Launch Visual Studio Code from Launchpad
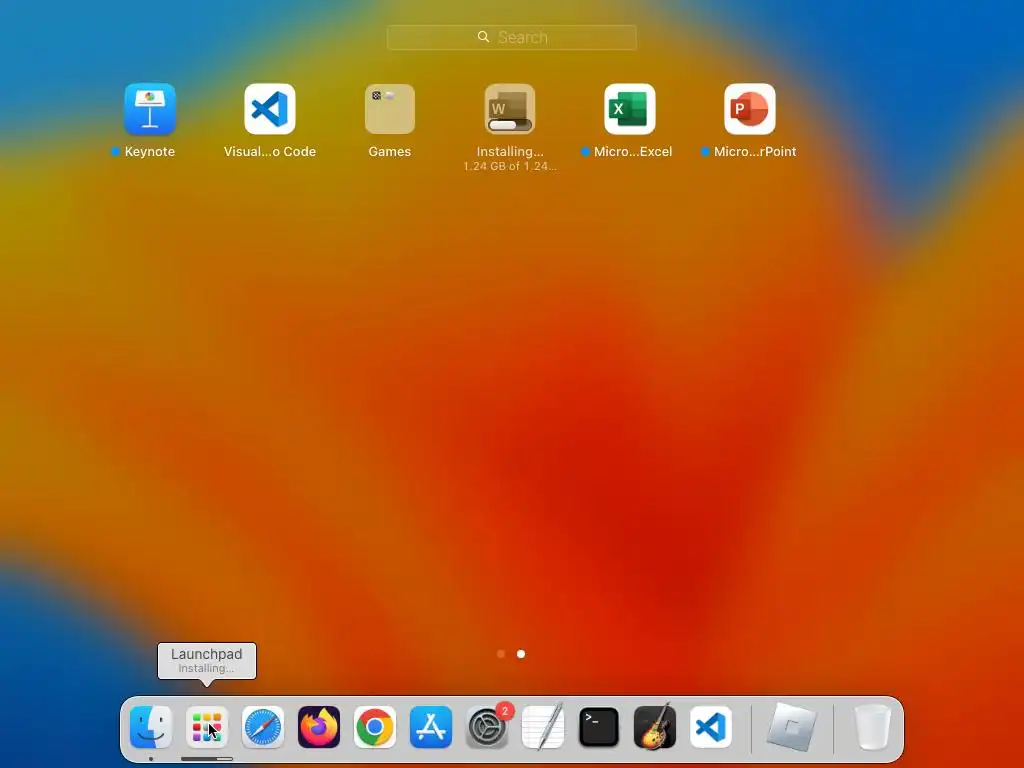Image resolution: width=1024 pixels, height=768 pixels. click(270, 109)
